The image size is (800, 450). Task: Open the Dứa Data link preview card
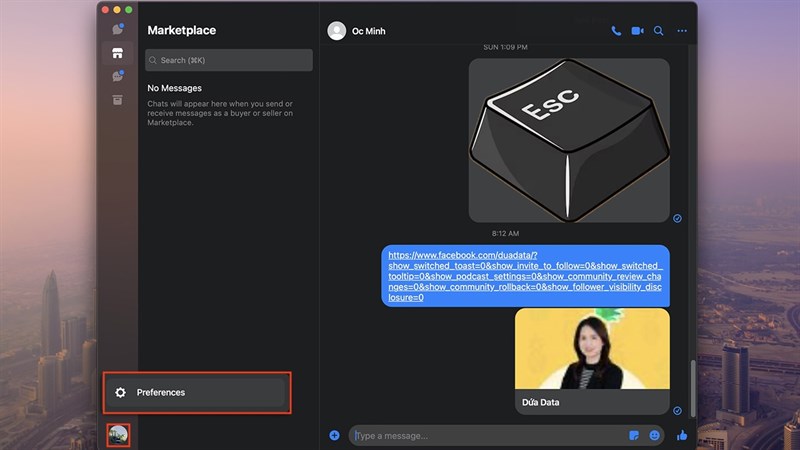[x=592, y=360]
